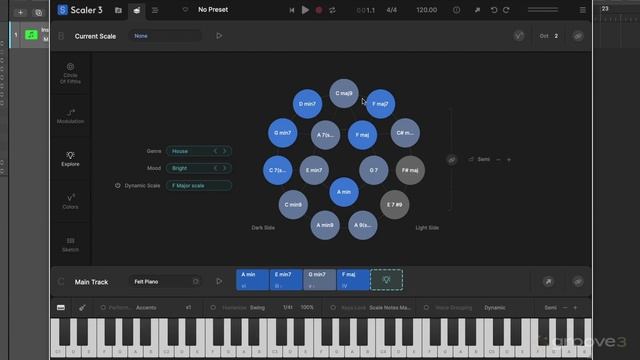Switch to Modulation view
The image size is (640, 360).
click(70, 116)
